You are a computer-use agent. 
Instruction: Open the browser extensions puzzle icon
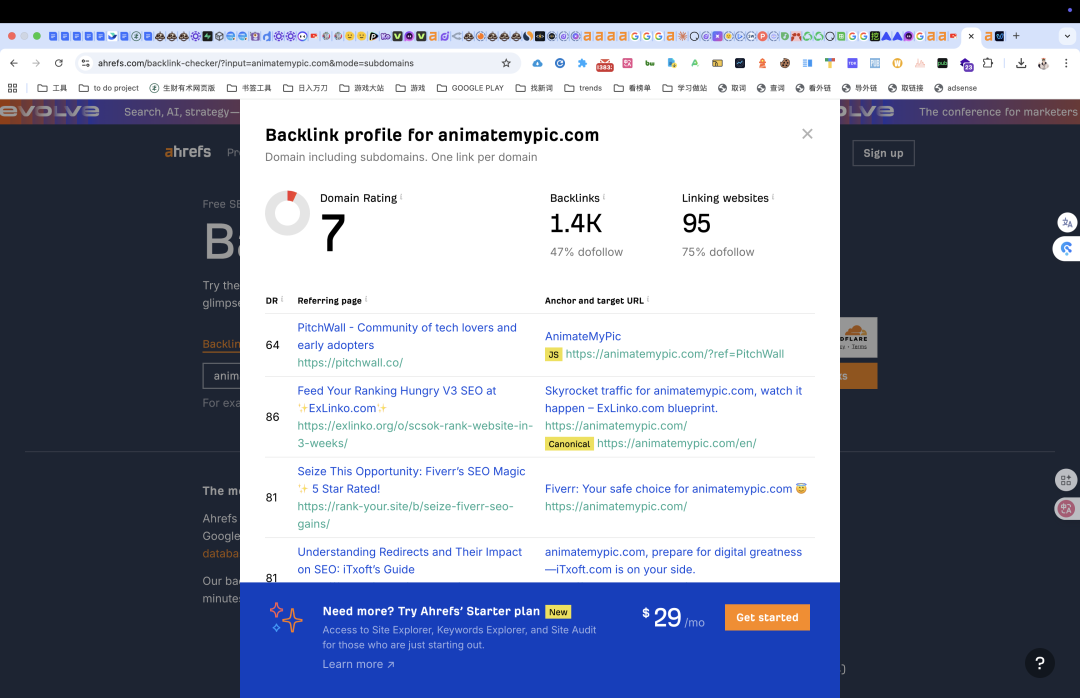pos(988,63)
